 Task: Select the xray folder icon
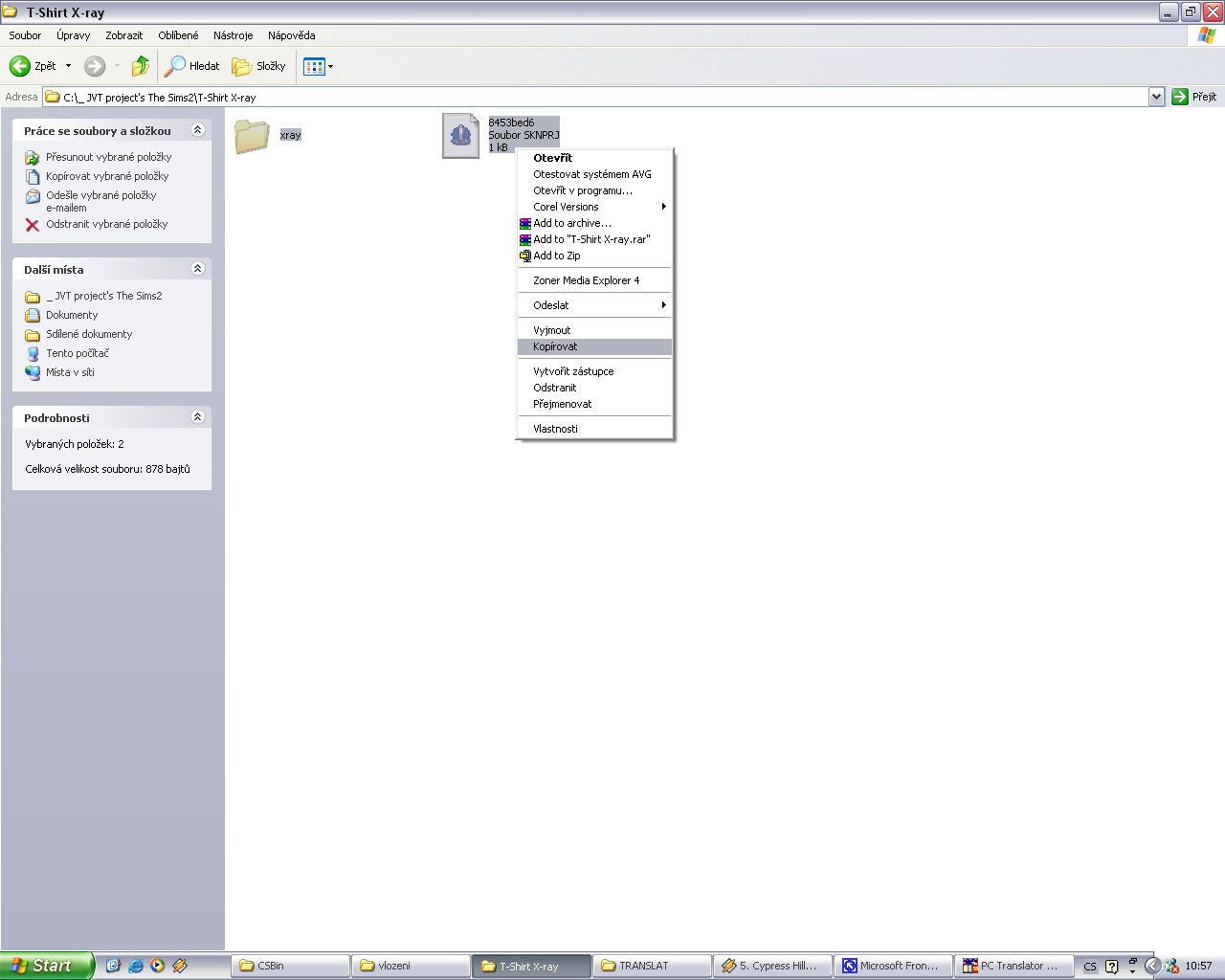[x=252, y=136]
